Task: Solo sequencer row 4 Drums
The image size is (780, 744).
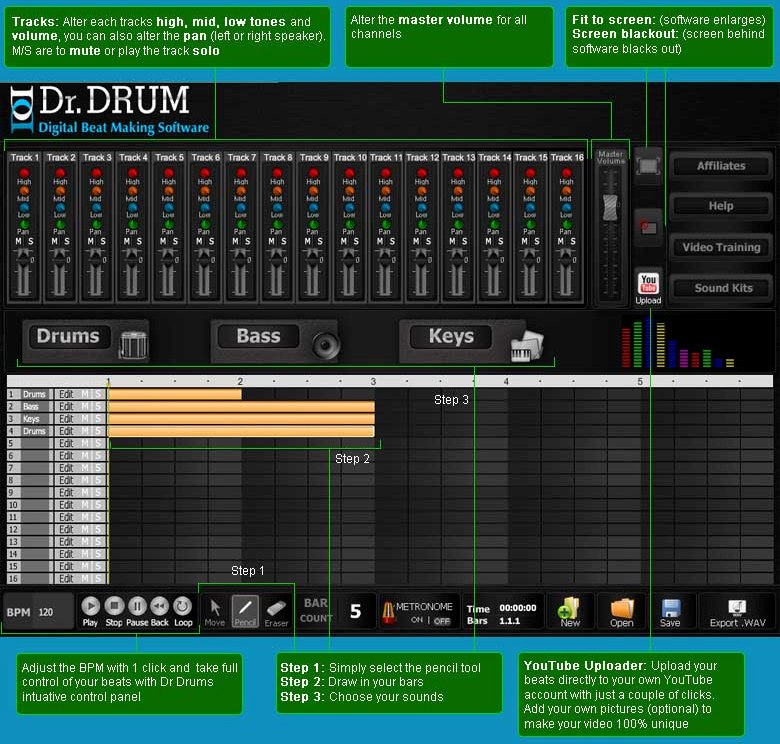Action: 98,431
